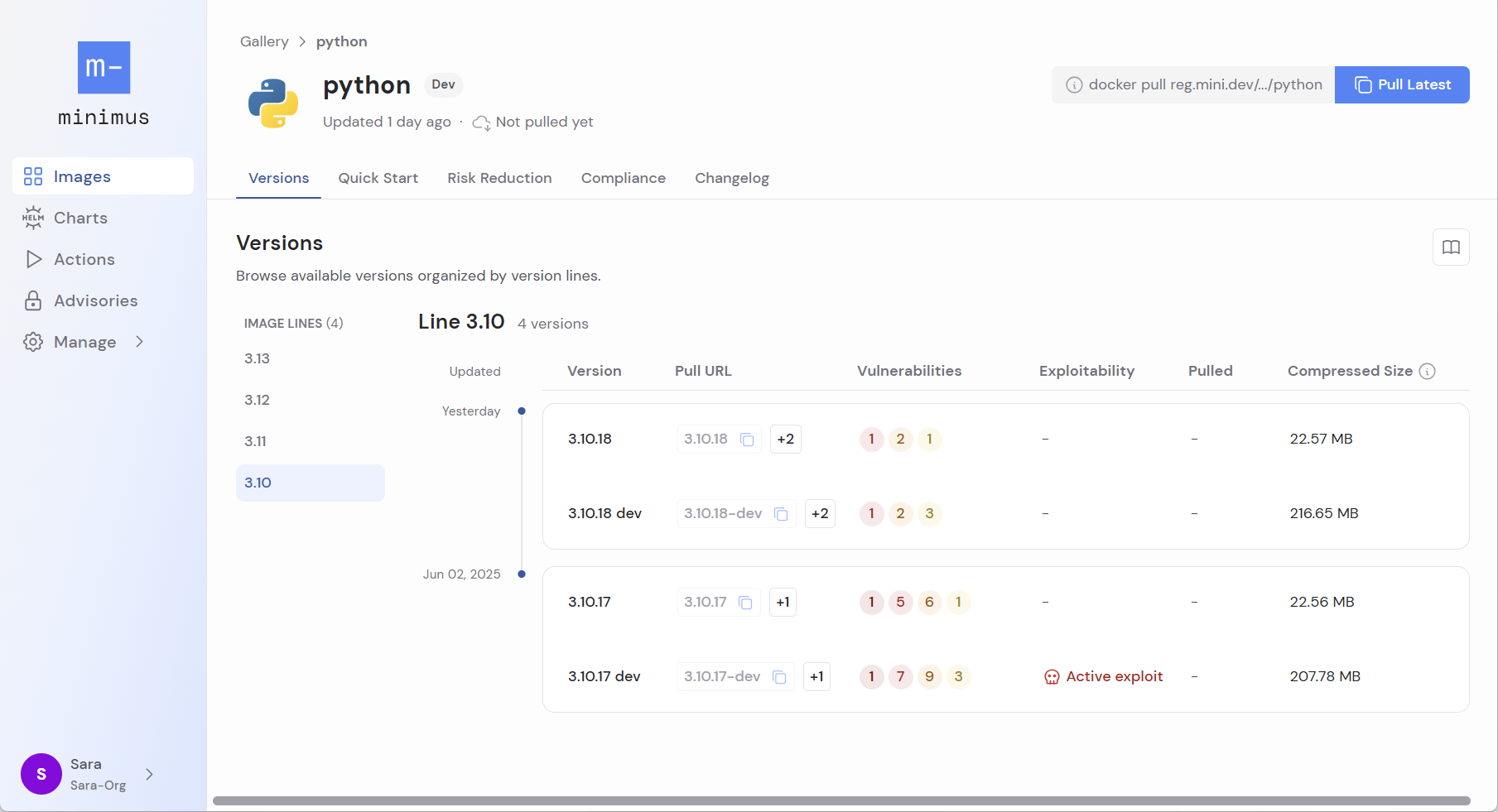Click the 207.78 MB size value
The image size is (1498, 812).
pyautogui.click(x=1325, y=676)
